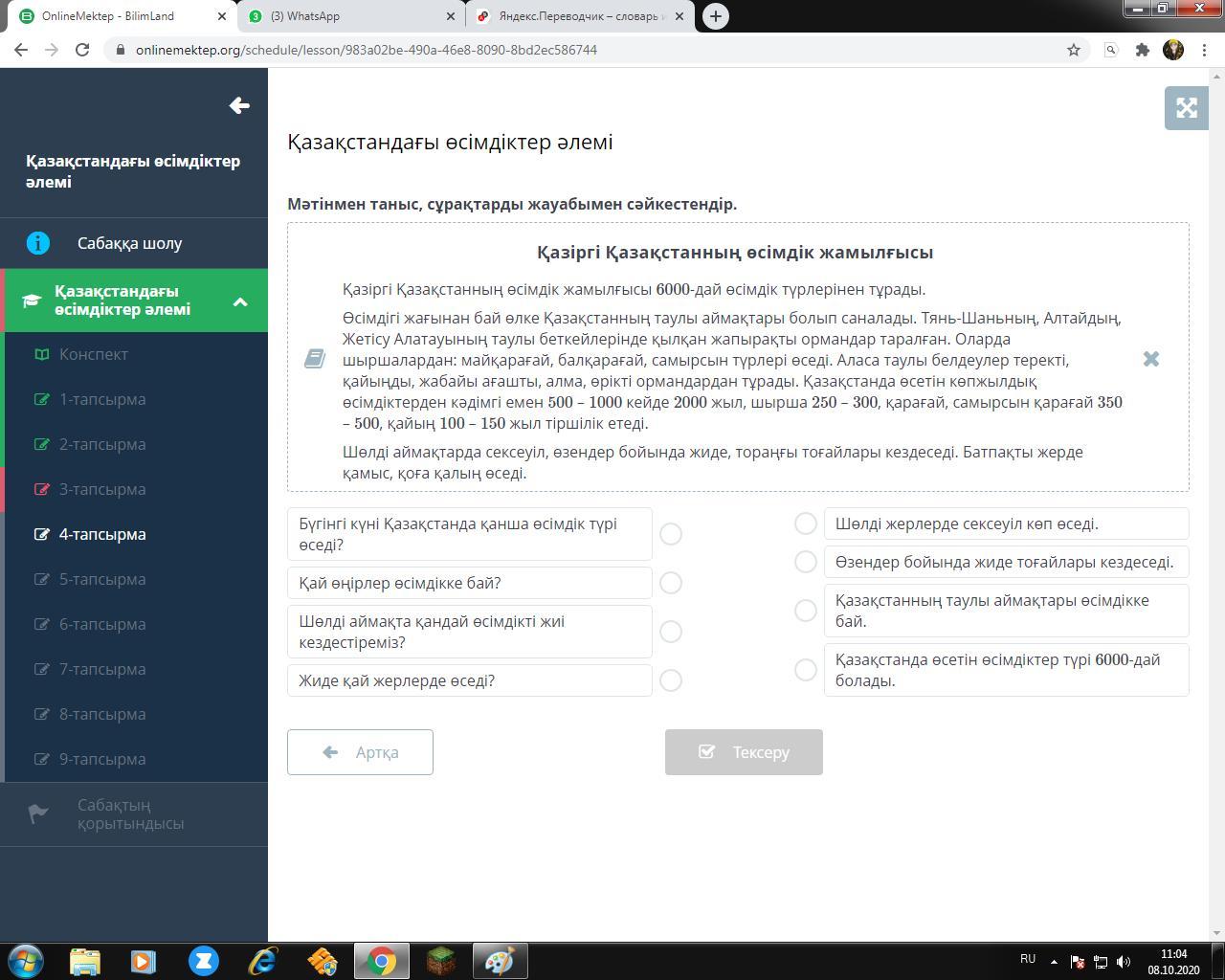Select the circle next to Жиде қай жерлерде өседі?

click(671, 680)
